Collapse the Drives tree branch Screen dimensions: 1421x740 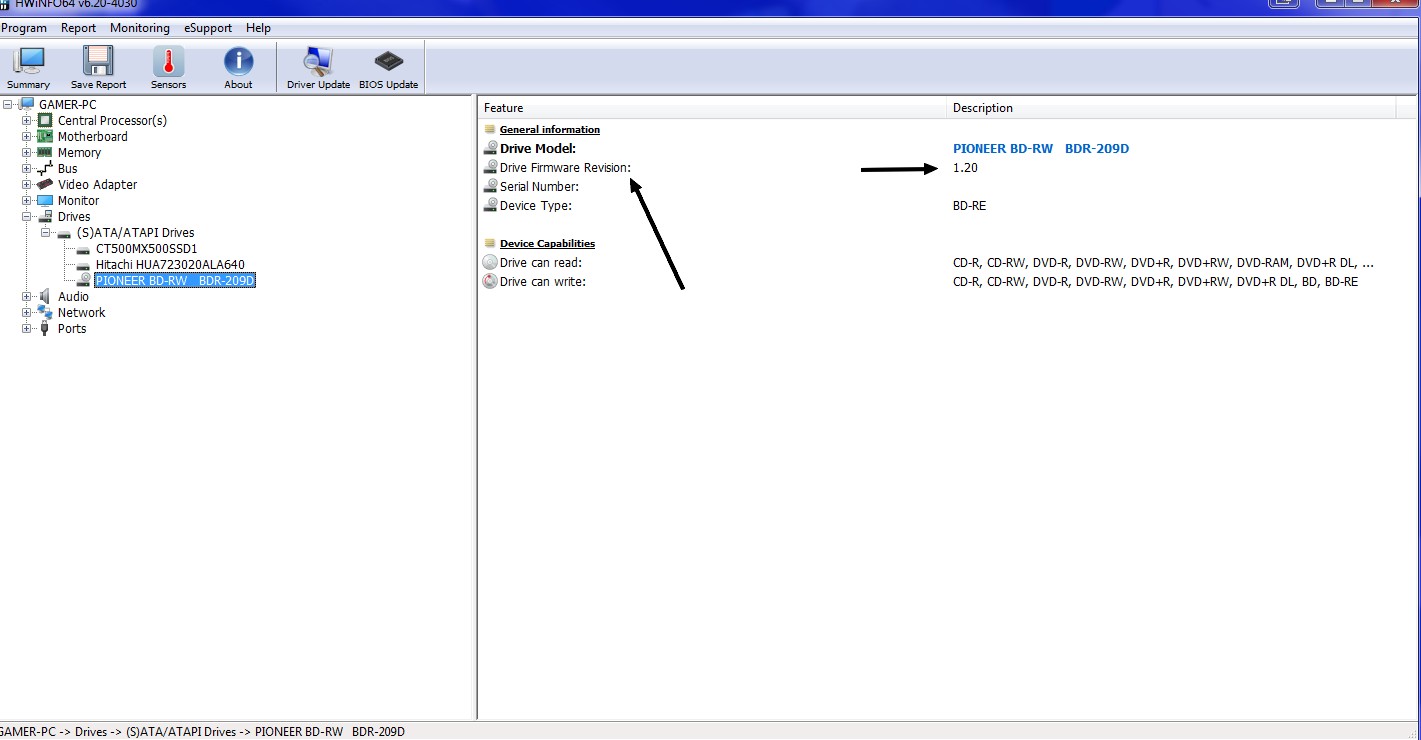pos(27,217)
